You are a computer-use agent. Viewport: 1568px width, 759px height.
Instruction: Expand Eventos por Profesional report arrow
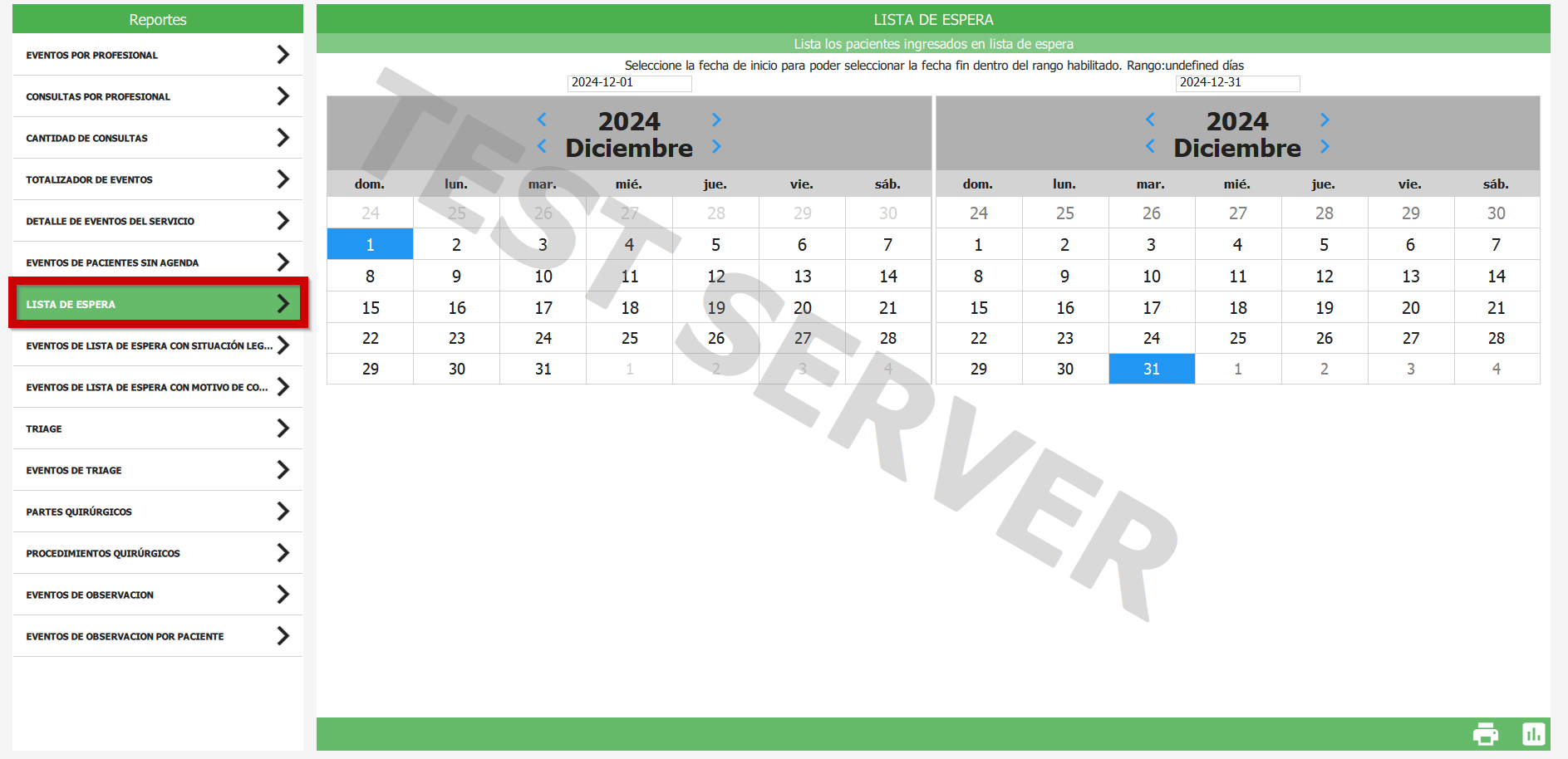[x=283, y=55]
